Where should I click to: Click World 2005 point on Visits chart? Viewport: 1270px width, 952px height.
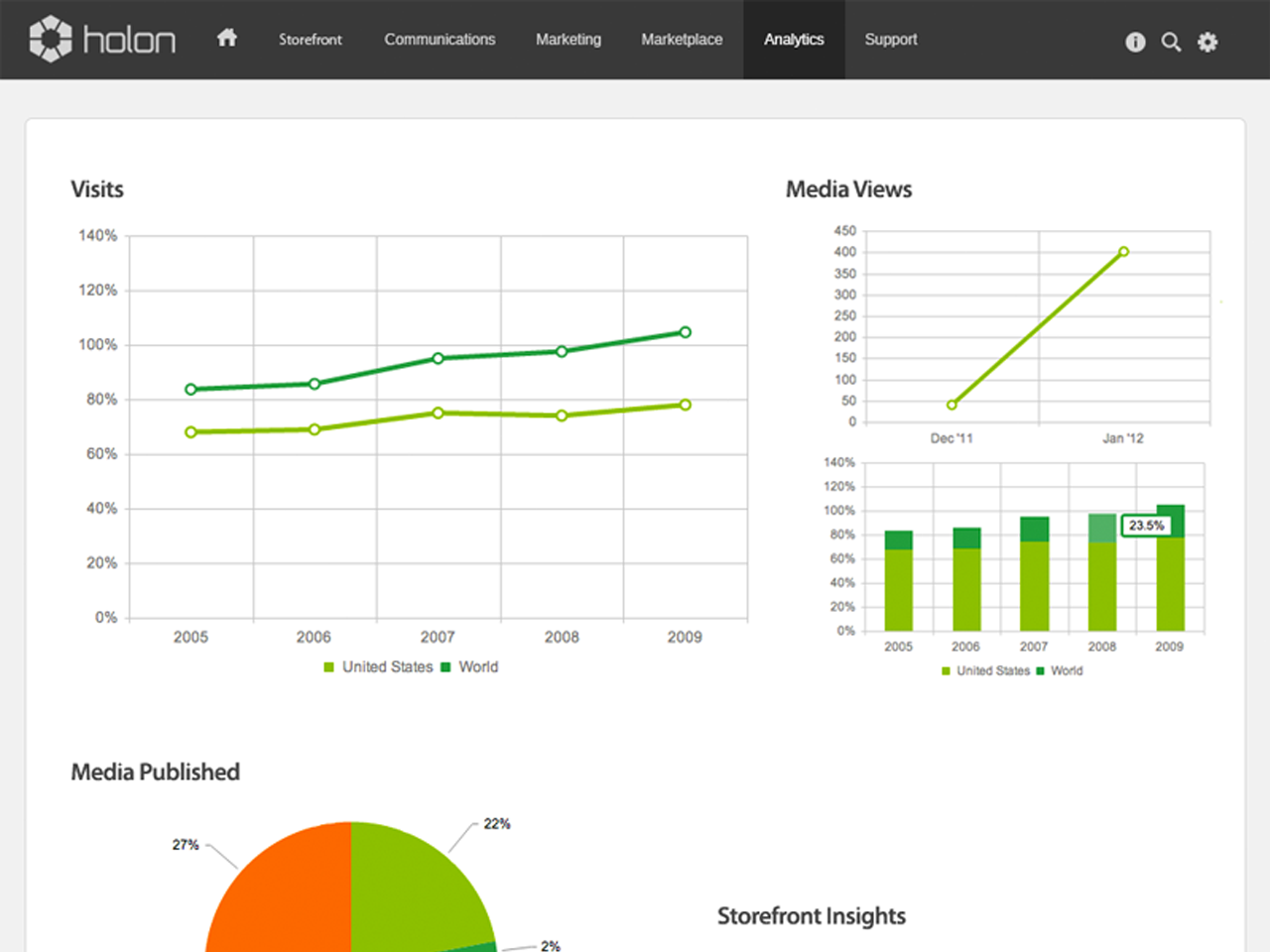tap(190, 390)
